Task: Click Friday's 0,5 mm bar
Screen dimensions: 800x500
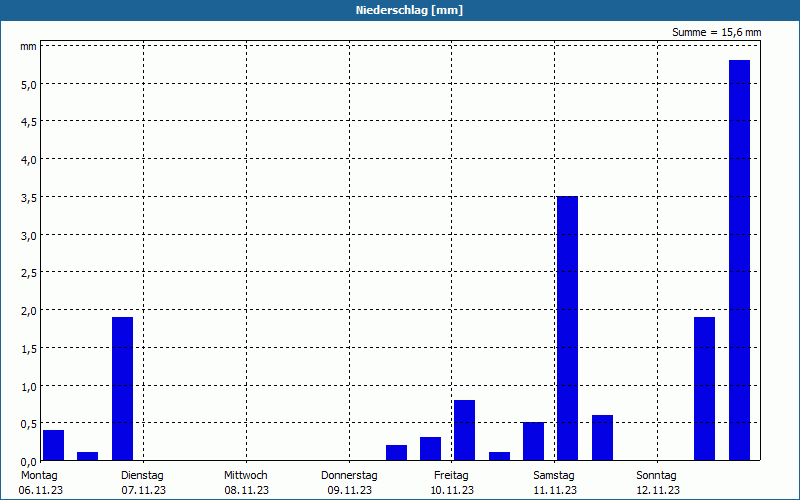Action: point(534,441)
